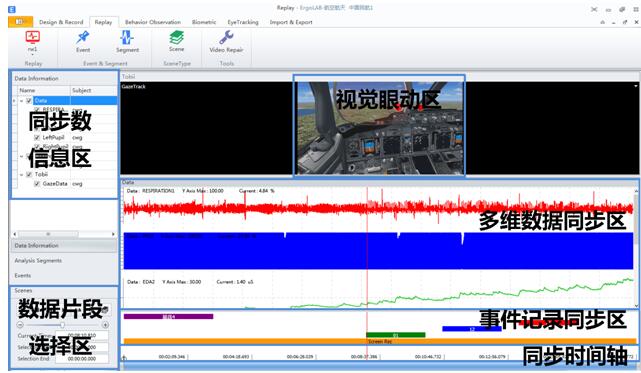The width and height of the screenshot is (641, 373).
Task: Collapse the Tobii tree node
Action: tap(22, 175)
